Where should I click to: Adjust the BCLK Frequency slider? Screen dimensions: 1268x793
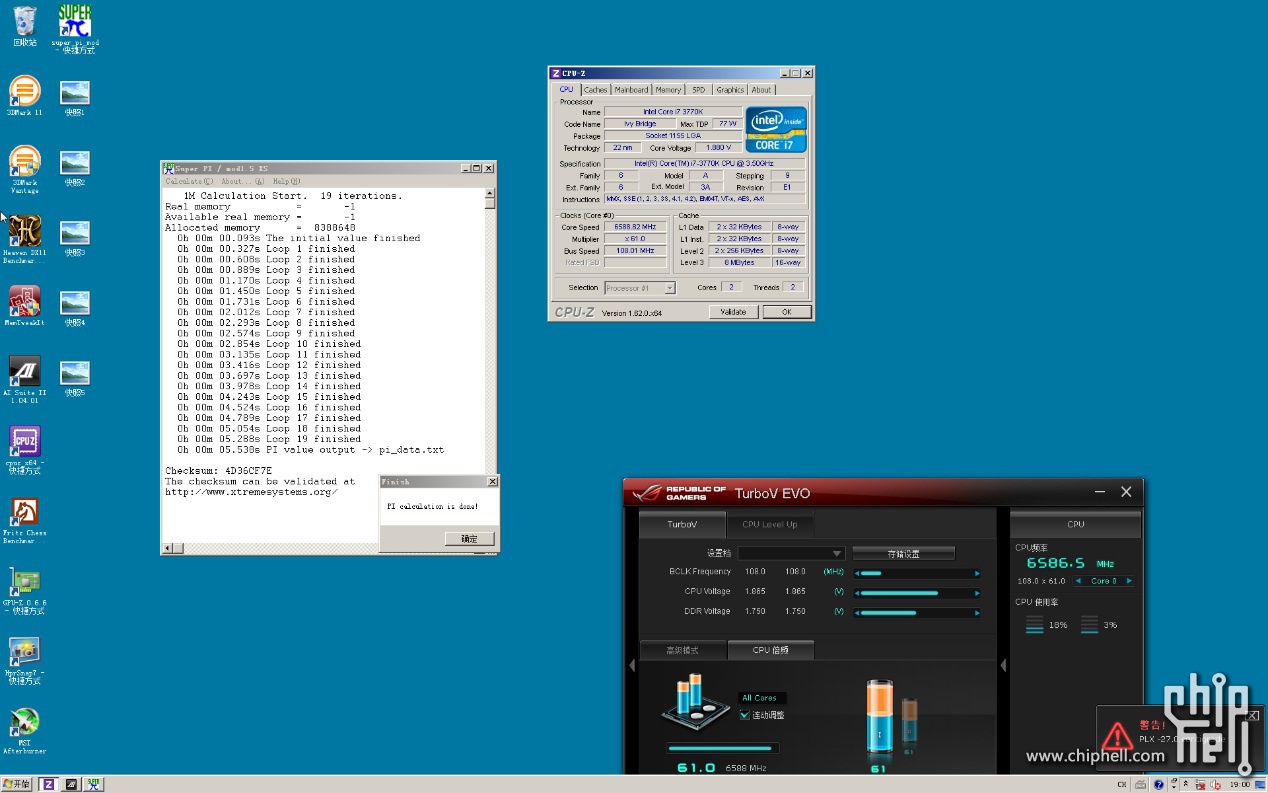[916, 573]
